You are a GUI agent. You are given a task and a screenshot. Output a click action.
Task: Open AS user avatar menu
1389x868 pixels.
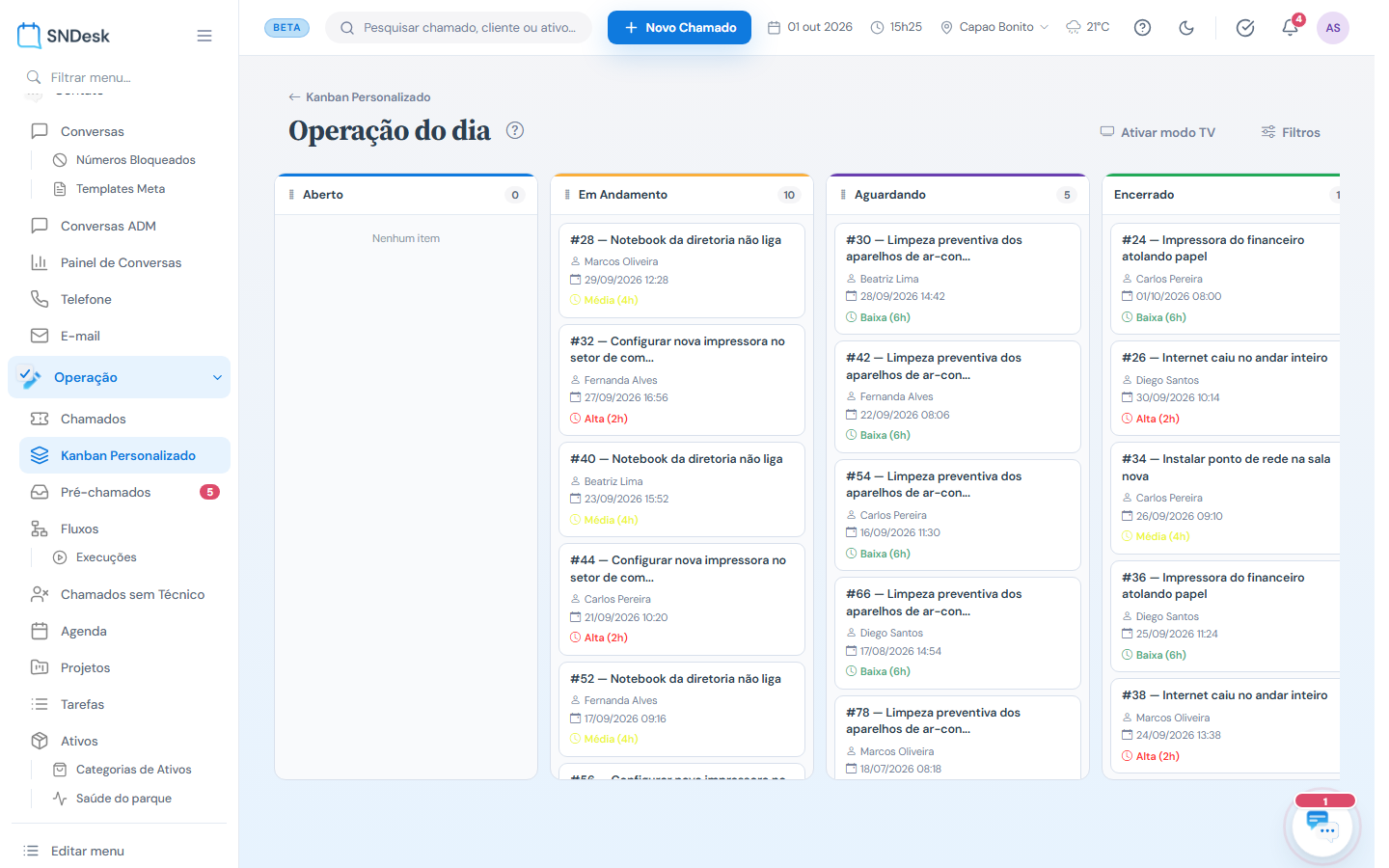click(1333, 28)
